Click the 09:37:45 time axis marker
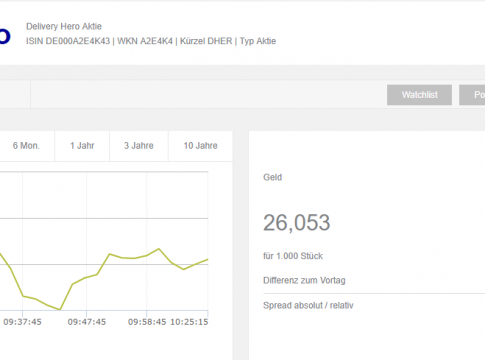 tap(22, 322)
